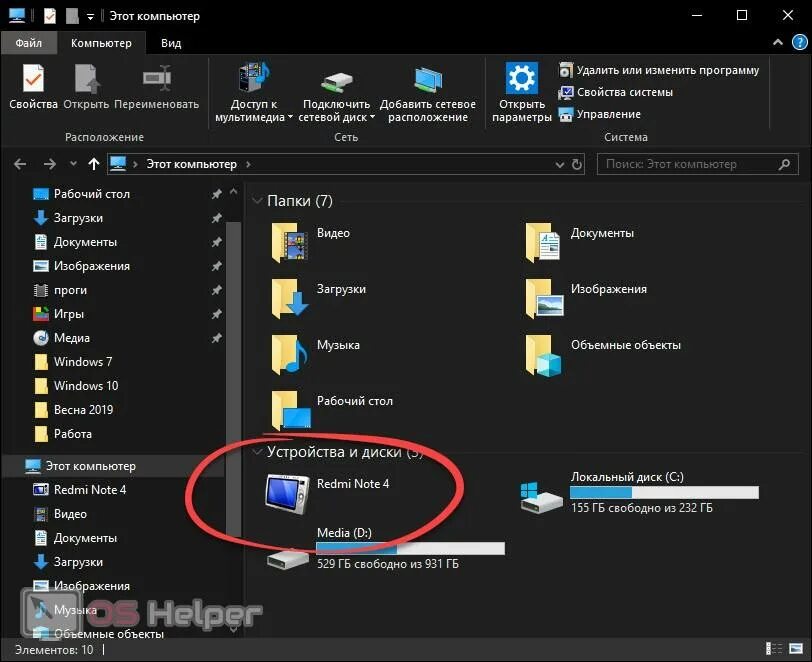The height and width of the screenshot is (662, 812).
Task: Click the properties icon in title bar
Action: click(50, 16)
